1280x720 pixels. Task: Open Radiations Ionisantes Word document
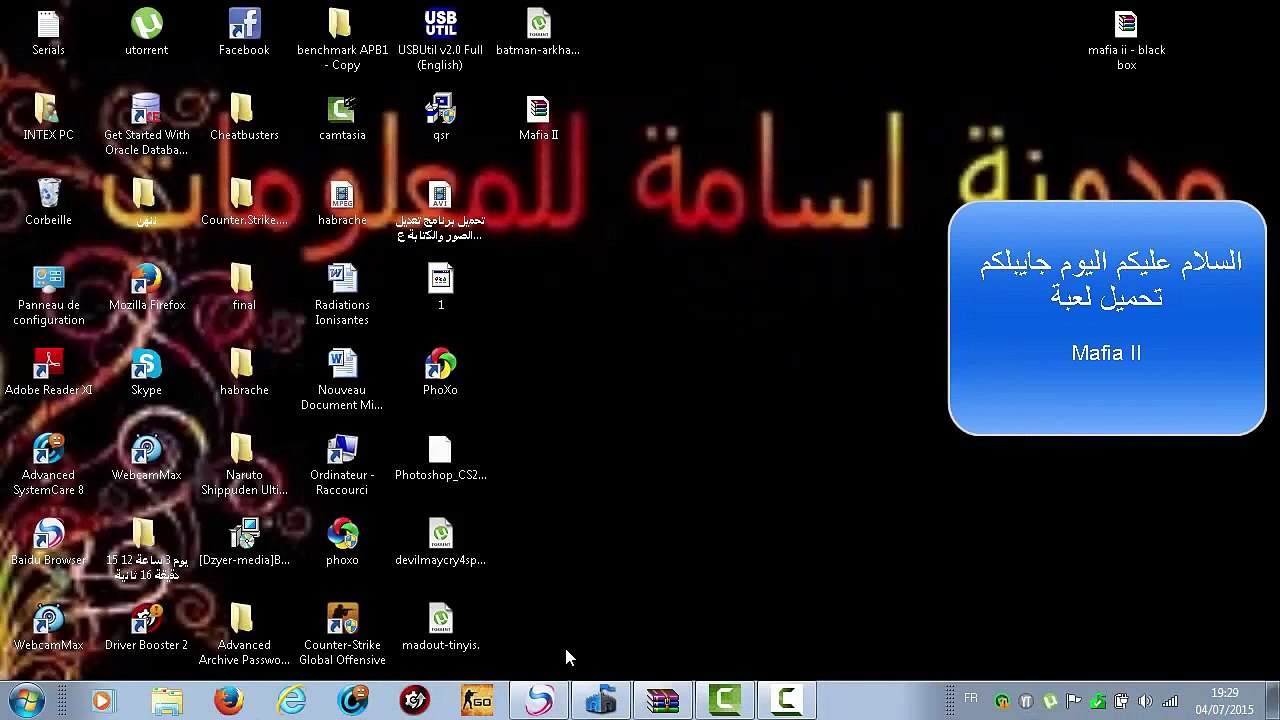click(342, 295)
